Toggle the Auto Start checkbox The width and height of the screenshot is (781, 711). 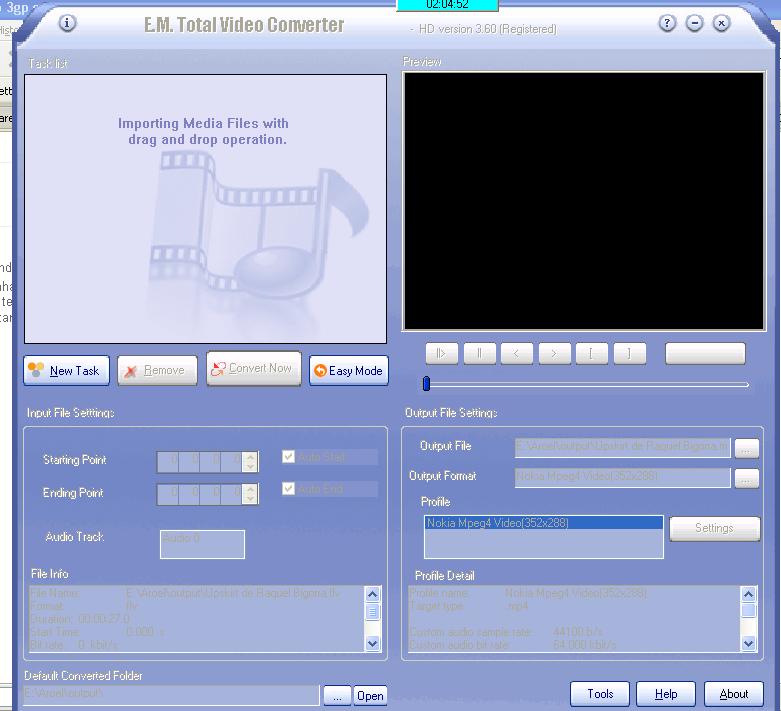tap(288, 456)
